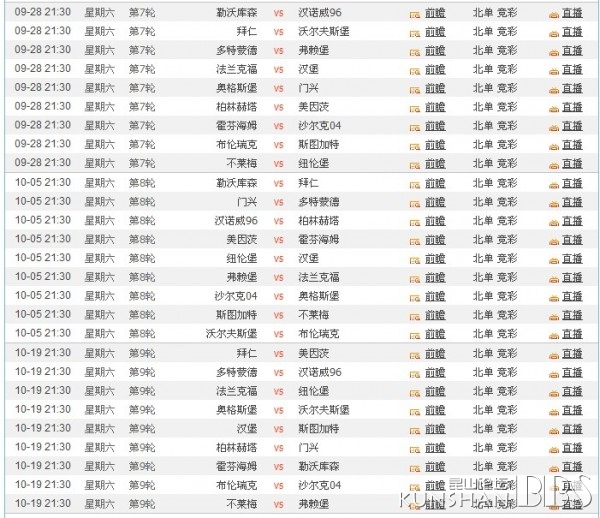600x518 pixels.
Task: Click preview icon in 弗赖堡 vs 法兰克福 row
Action: click(414, 280)
